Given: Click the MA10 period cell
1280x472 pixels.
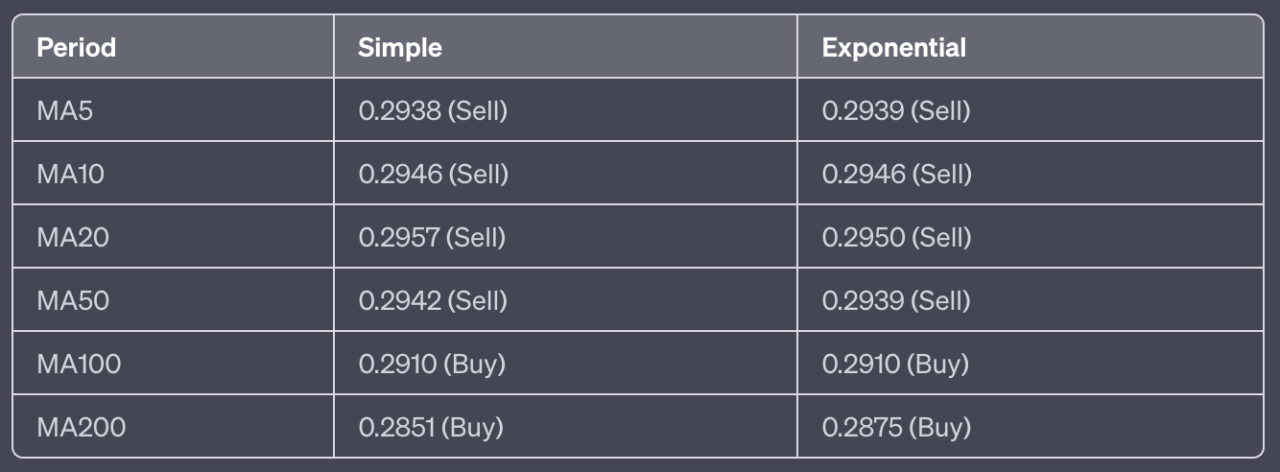Looking at the screenshot, I should pyautogui.click(x=70, y=174).
